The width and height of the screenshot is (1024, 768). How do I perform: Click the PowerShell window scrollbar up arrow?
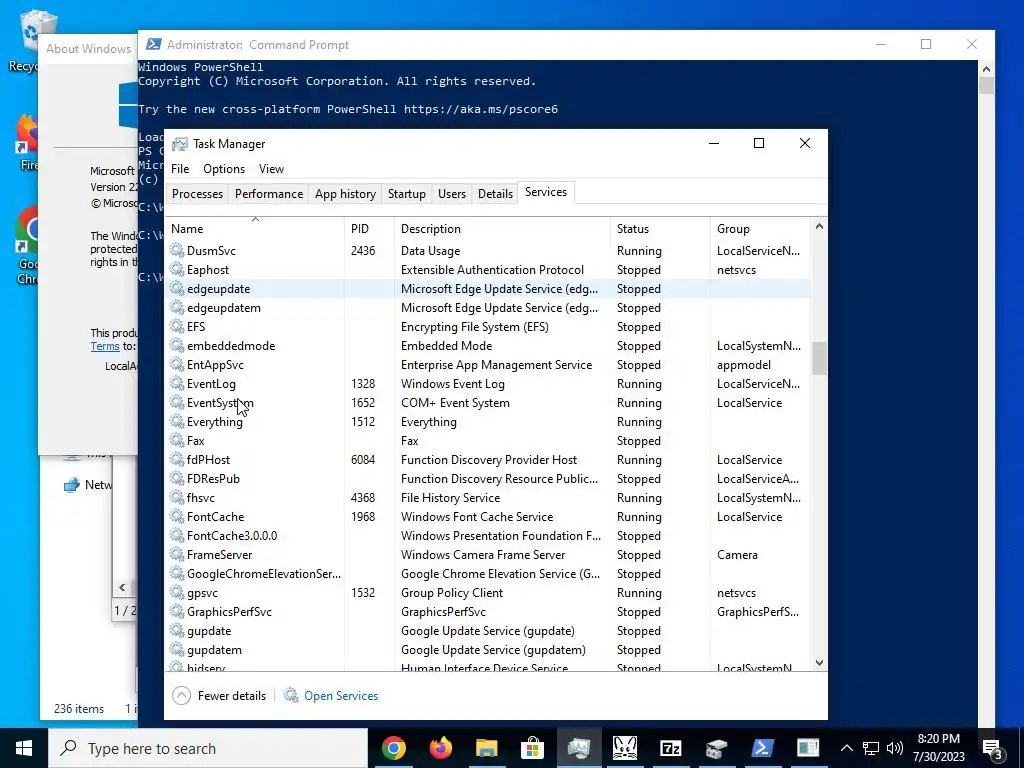986,69
